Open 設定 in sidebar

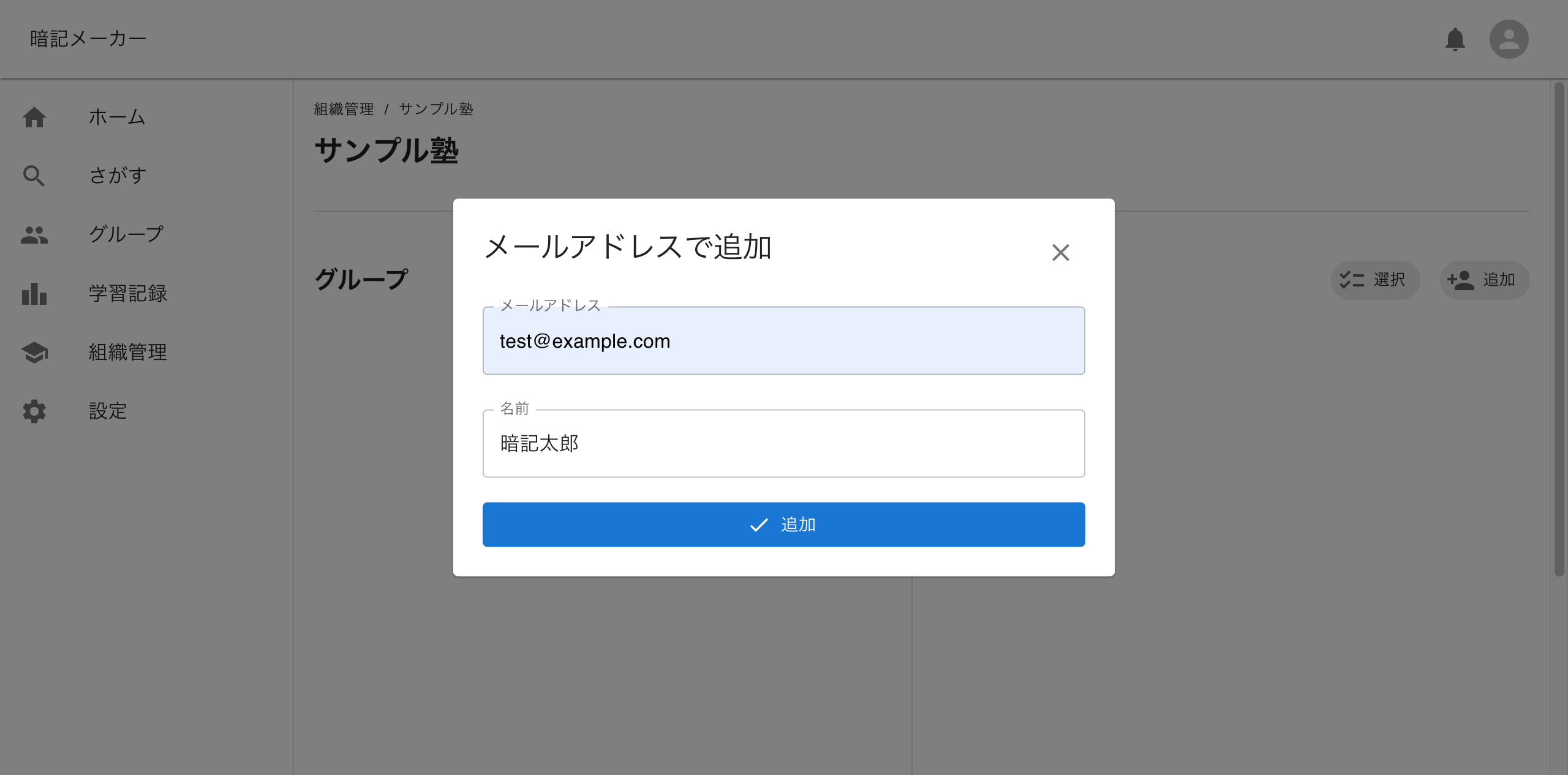click(x=147, y=411)
